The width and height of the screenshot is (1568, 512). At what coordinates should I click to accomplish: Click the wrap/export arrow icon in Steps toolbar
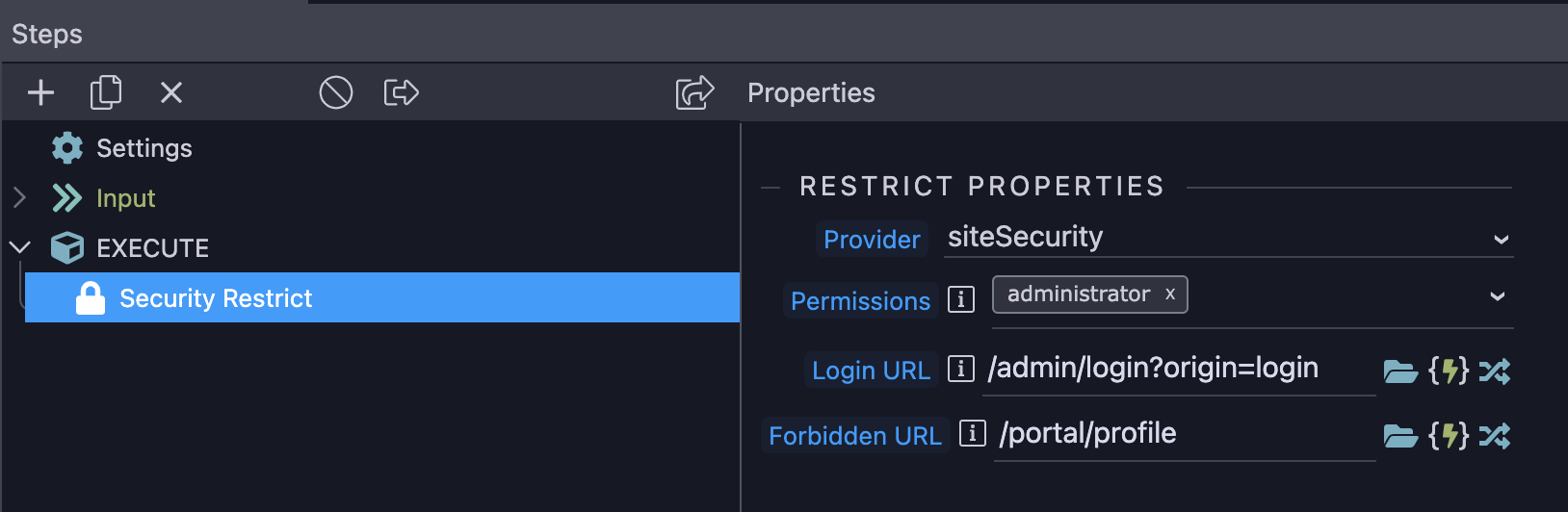point(402,92)
